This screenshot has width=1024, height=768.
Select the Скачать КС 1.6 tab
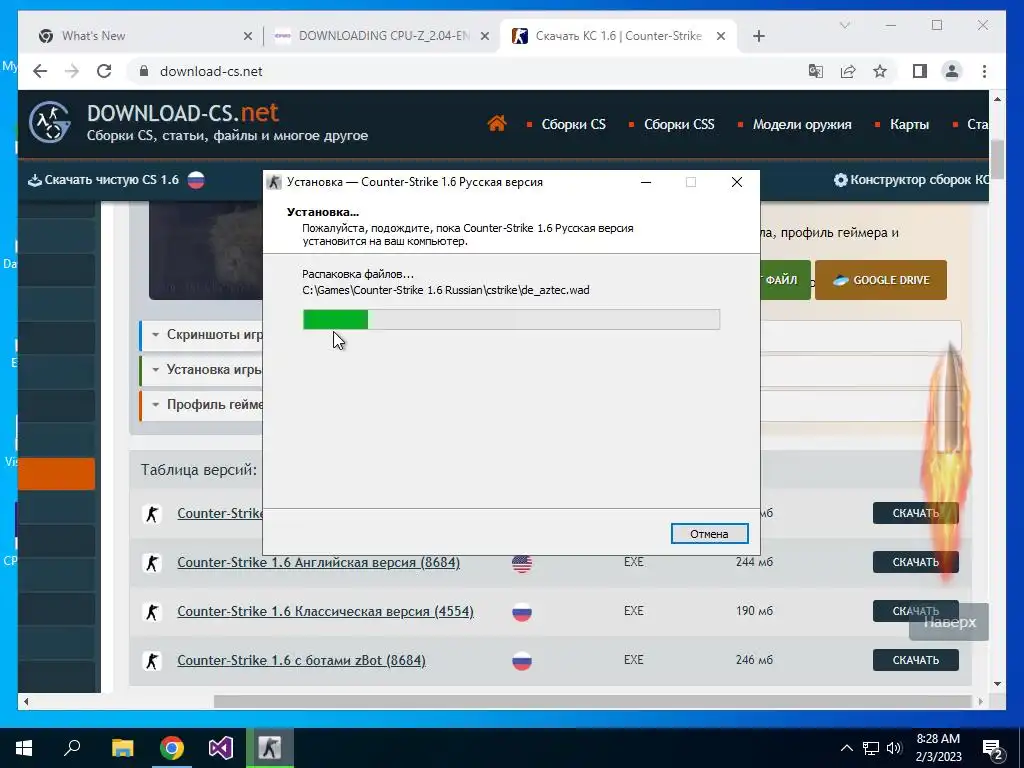[x=618, y=36]
